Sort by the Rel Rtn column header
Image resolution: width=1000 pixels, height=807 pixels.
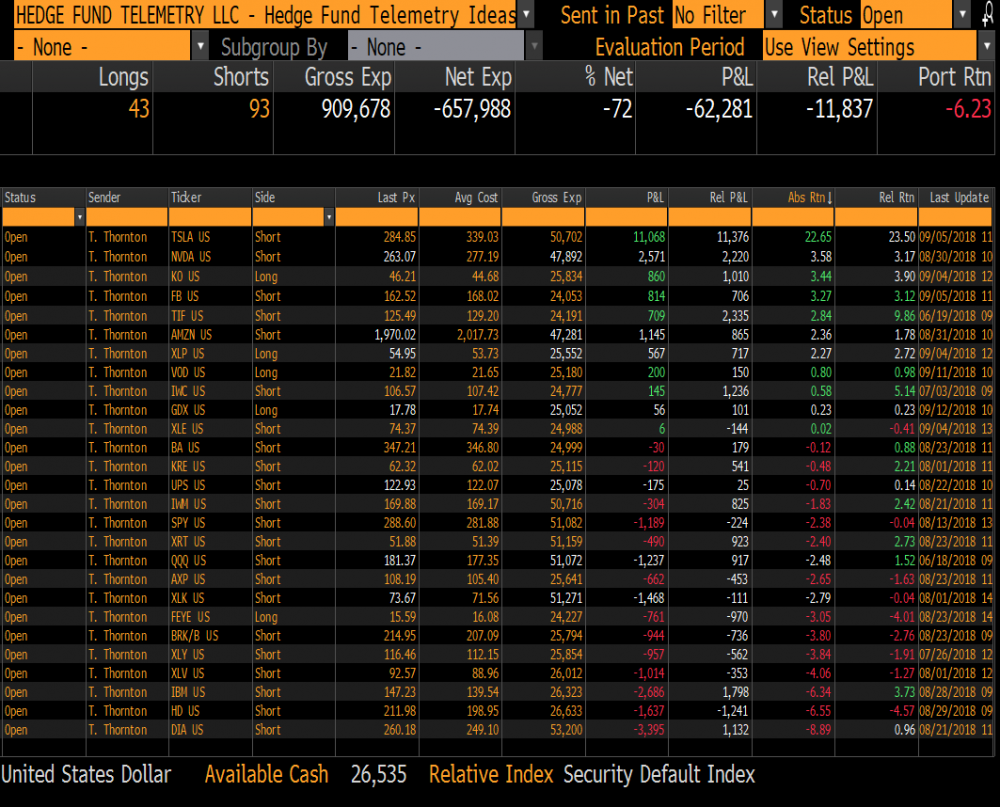point(876,198)
